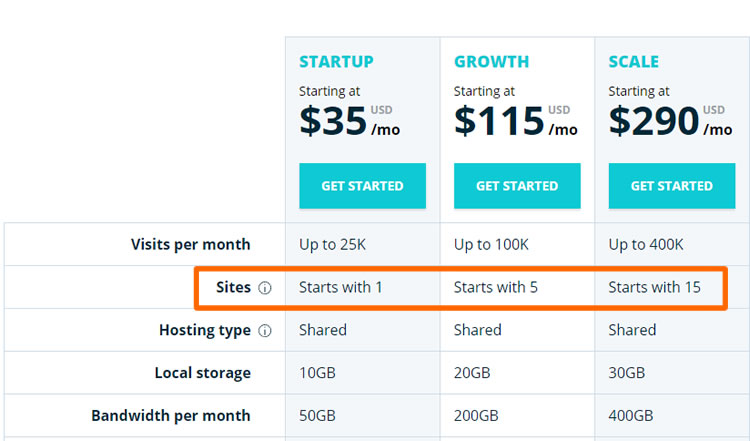Click GET STARTED under Startup plan
750x441 pixels.
pos(362,186)
